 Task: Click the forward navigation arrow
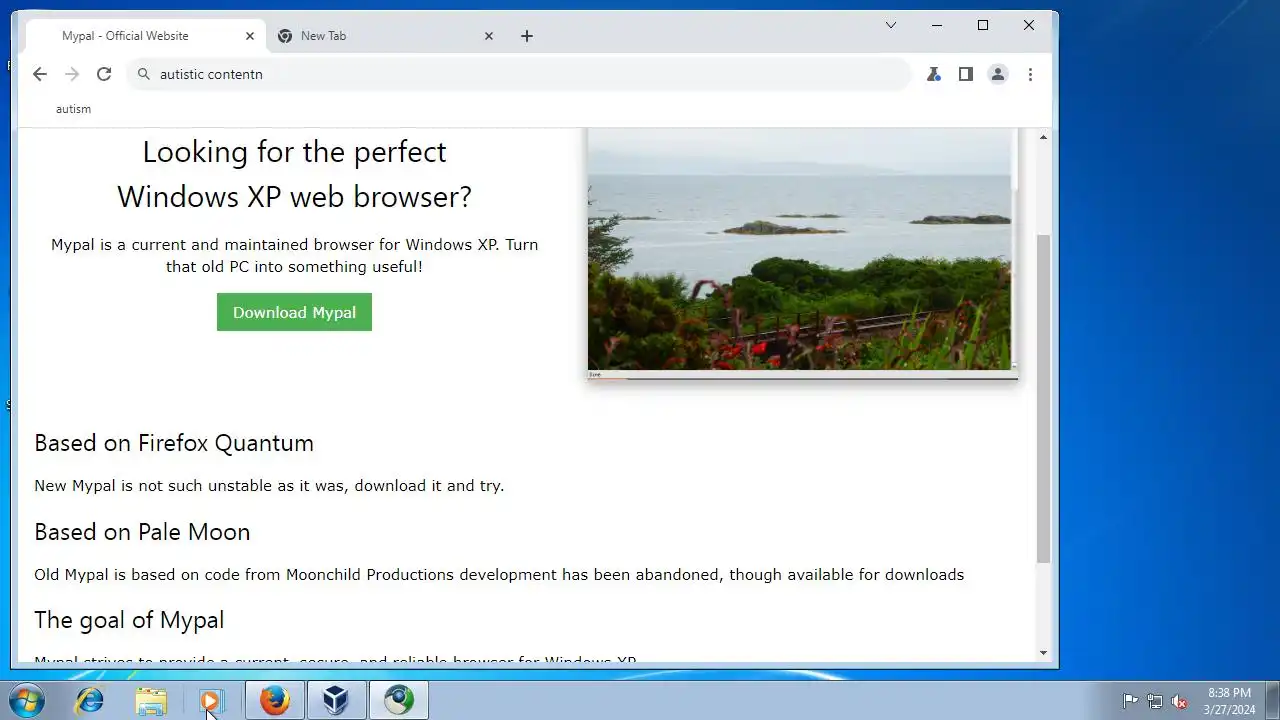[x=71, y=74]
